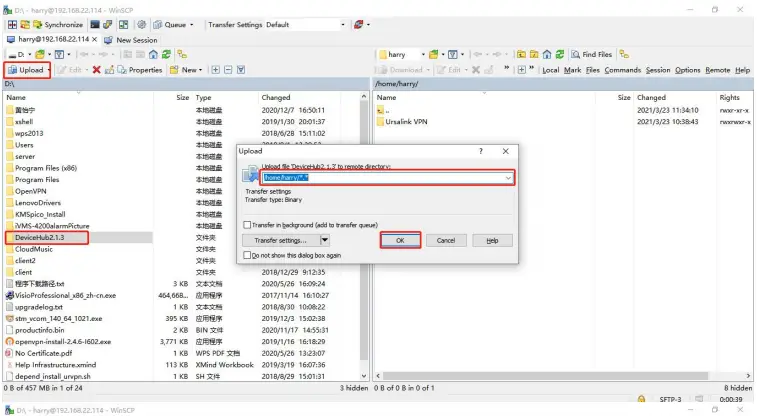
Task: Click local panel open directory folder icon
Action: coord(40,55)
